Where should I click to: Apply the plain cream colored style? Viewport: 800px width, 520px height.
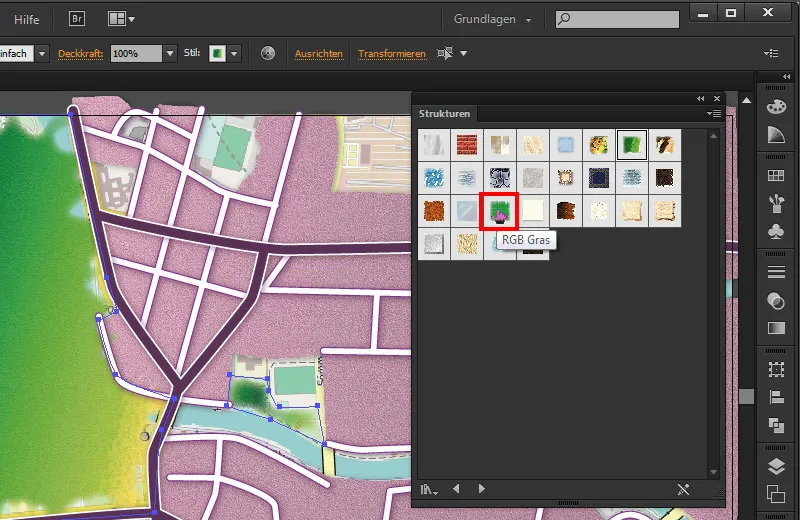(x=533, y=211)
